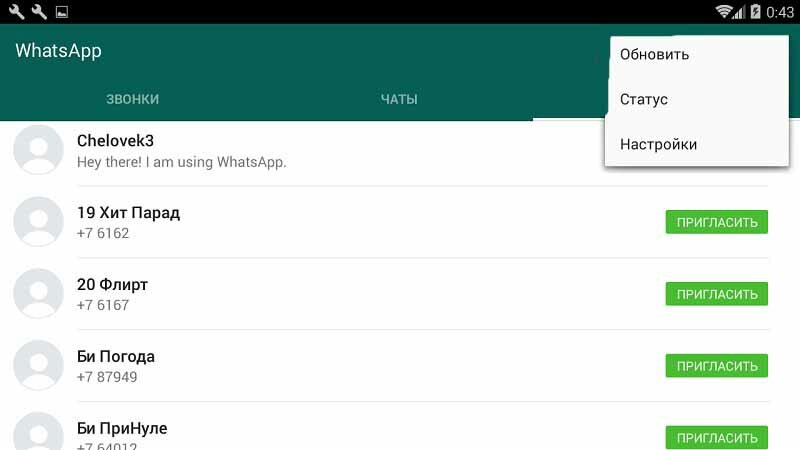Invite 20 Флирт using ПРИГЛАСИТЬ button

716,294
